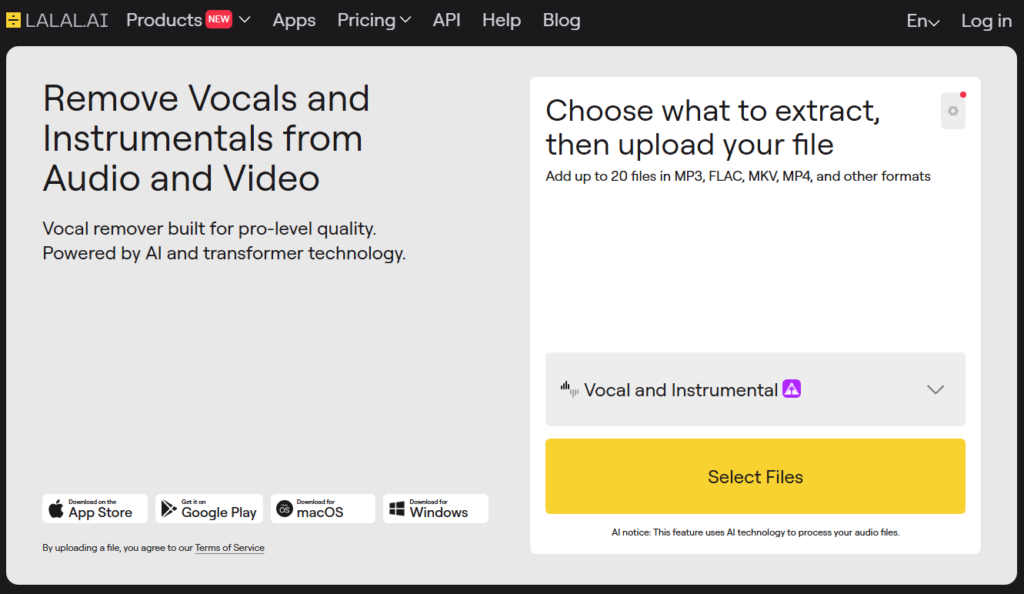The height and width of the screenshot is (594, 1024).
Task: Click the Select Files button
Action: [x=755, y=477]
